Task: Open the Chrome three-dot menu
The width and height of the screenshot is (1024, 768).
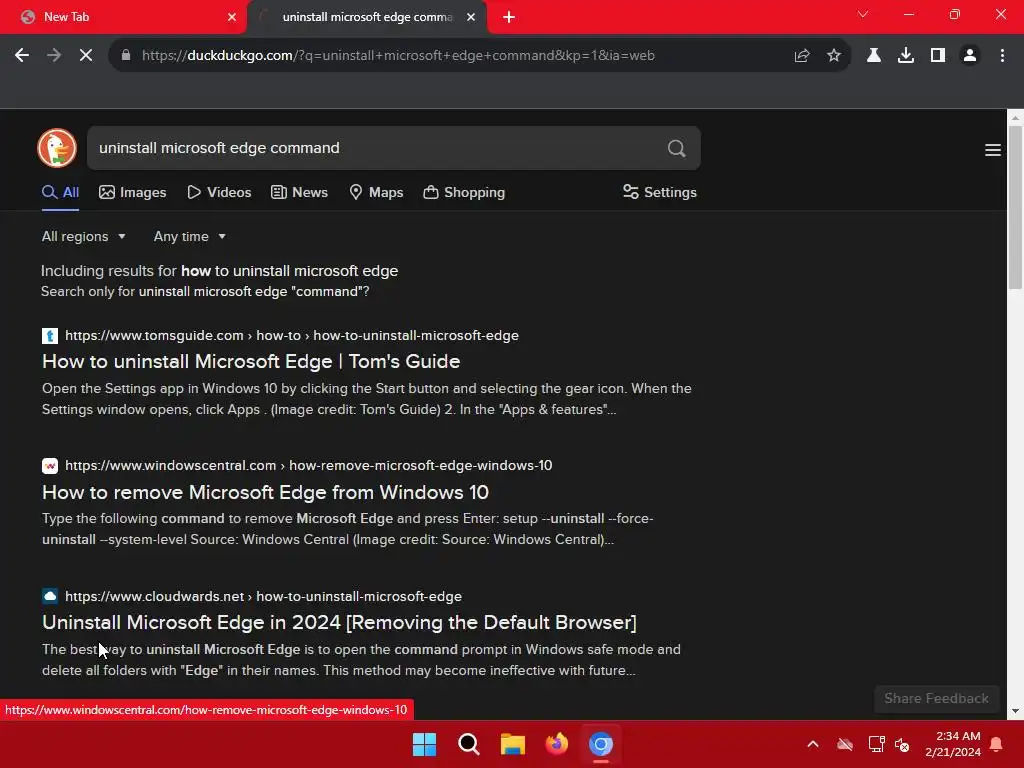Action: 1002,56
